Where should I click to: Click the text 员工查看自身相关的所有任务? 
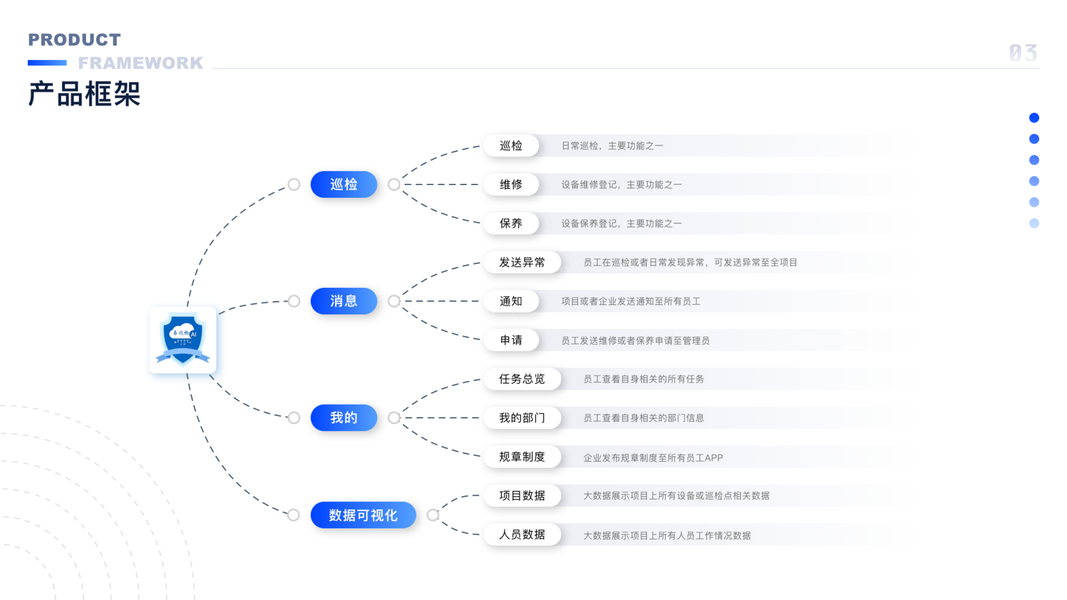click(x=644, y=379)
